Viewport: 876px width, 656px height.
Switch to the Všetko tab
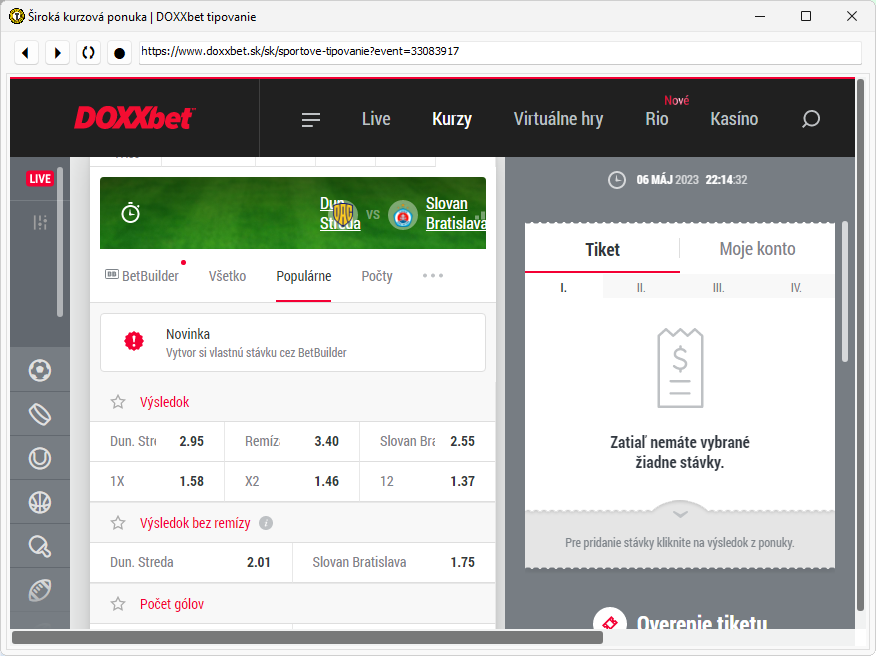227,276
